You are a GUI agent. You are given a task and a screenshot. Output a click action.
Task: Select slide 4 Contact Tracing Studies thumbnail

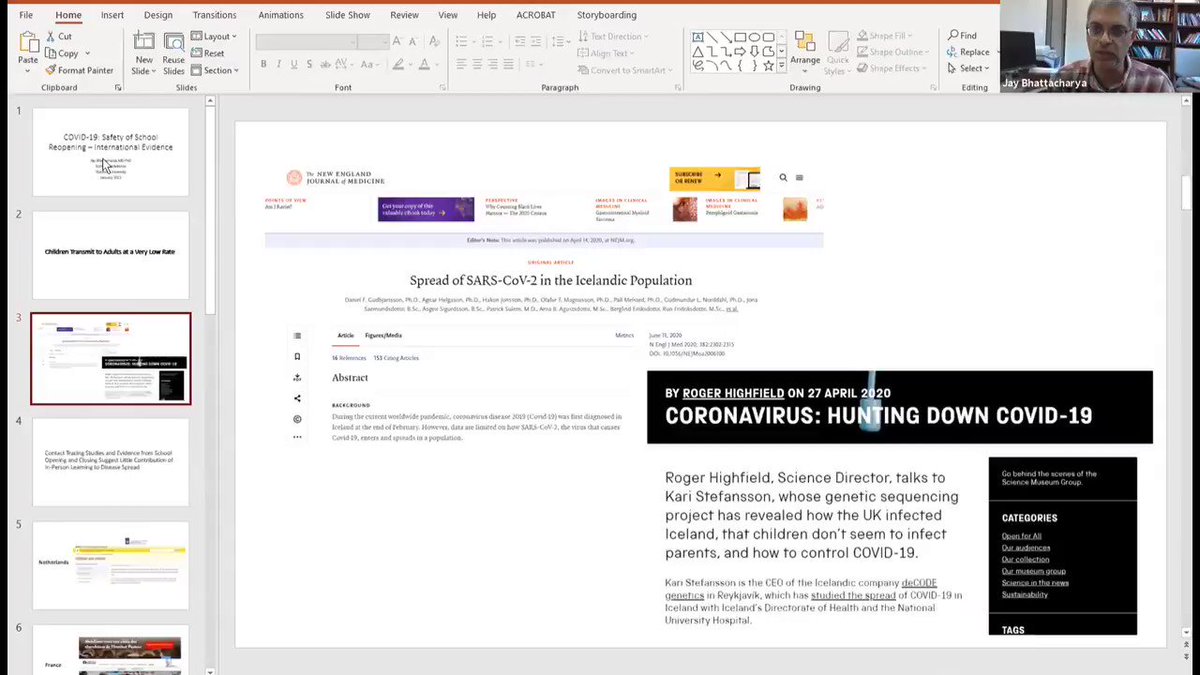tap(110, 461)
